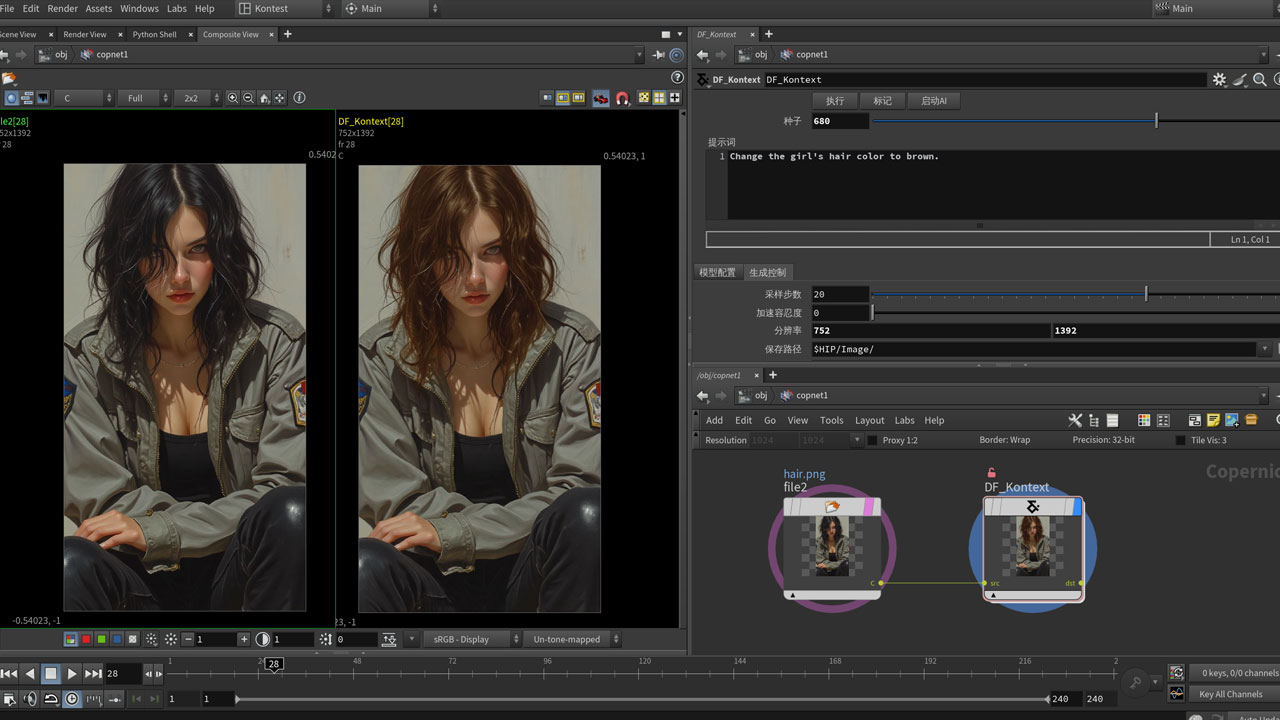
Task: Click the loop playback mode icon
Action: coord(50,699)
